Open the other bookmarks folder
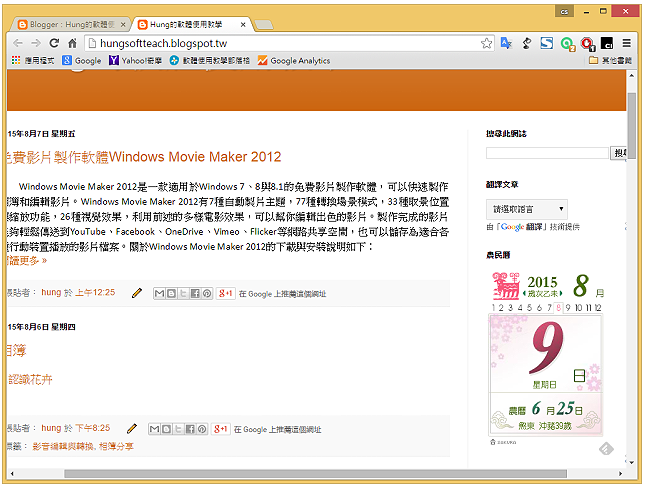 coord(610,61)
